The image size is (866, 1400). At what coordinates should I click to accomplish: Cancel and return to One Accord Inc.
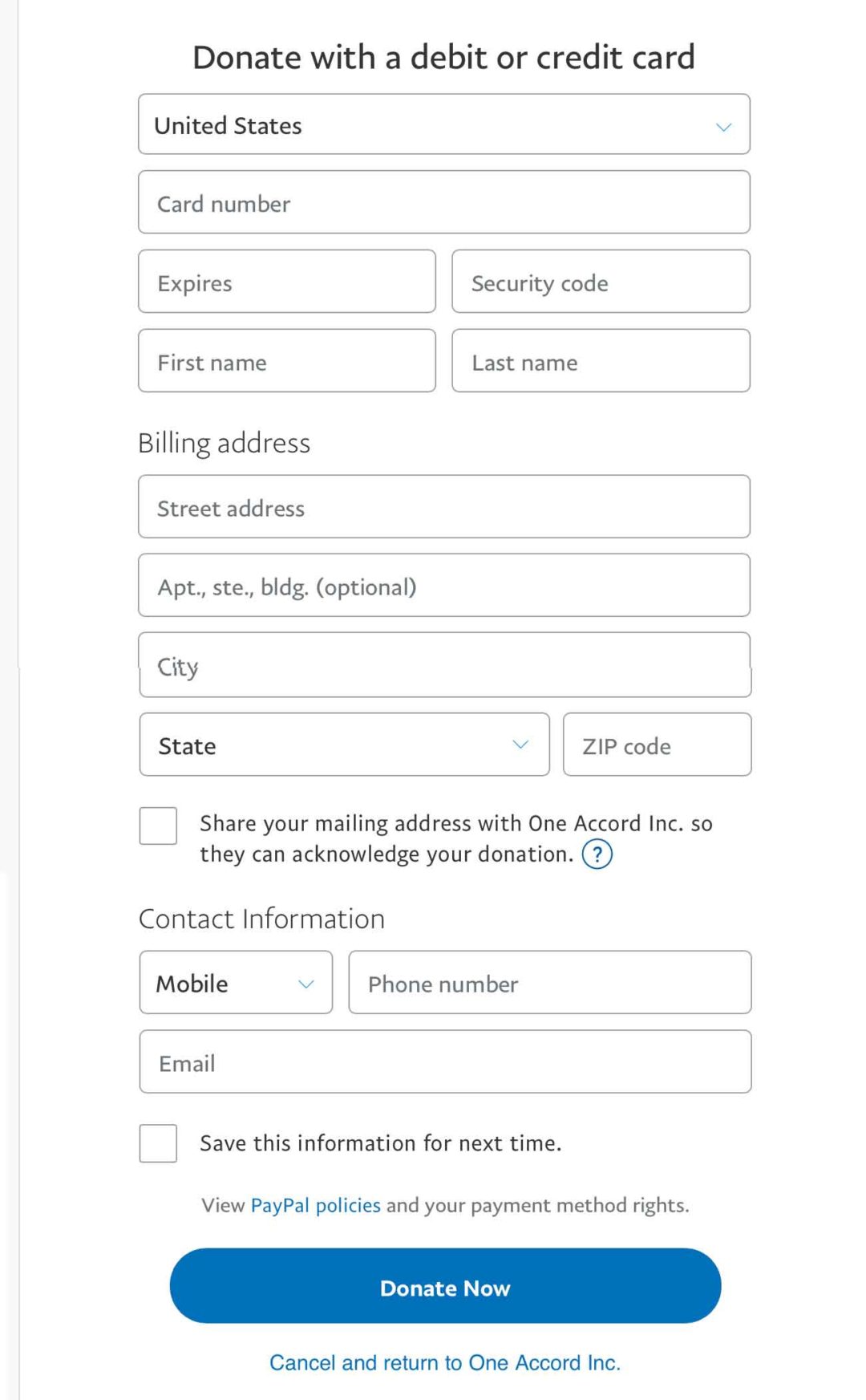pyautogui.click(x=445, y=1362)
